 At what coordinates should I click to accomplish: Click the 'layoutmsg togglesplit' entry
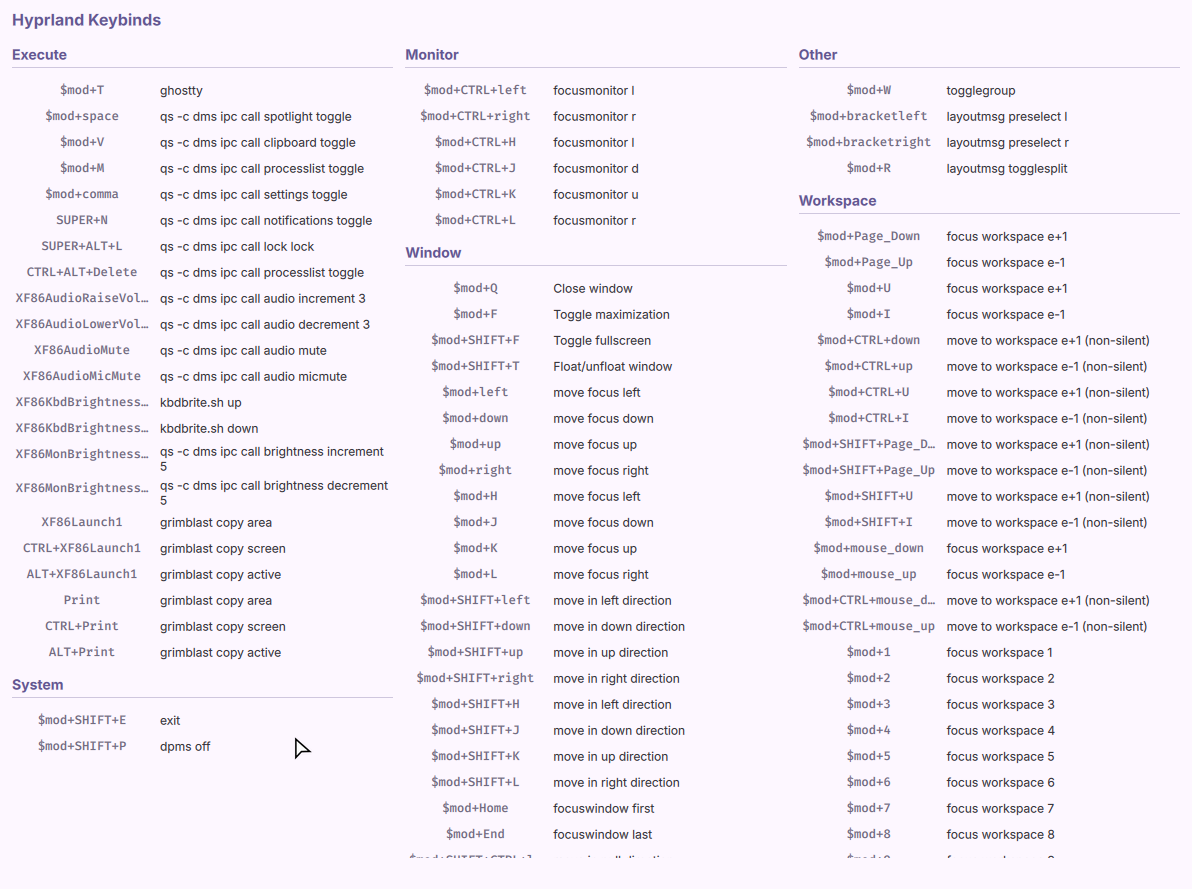[x=1007, y=169]
